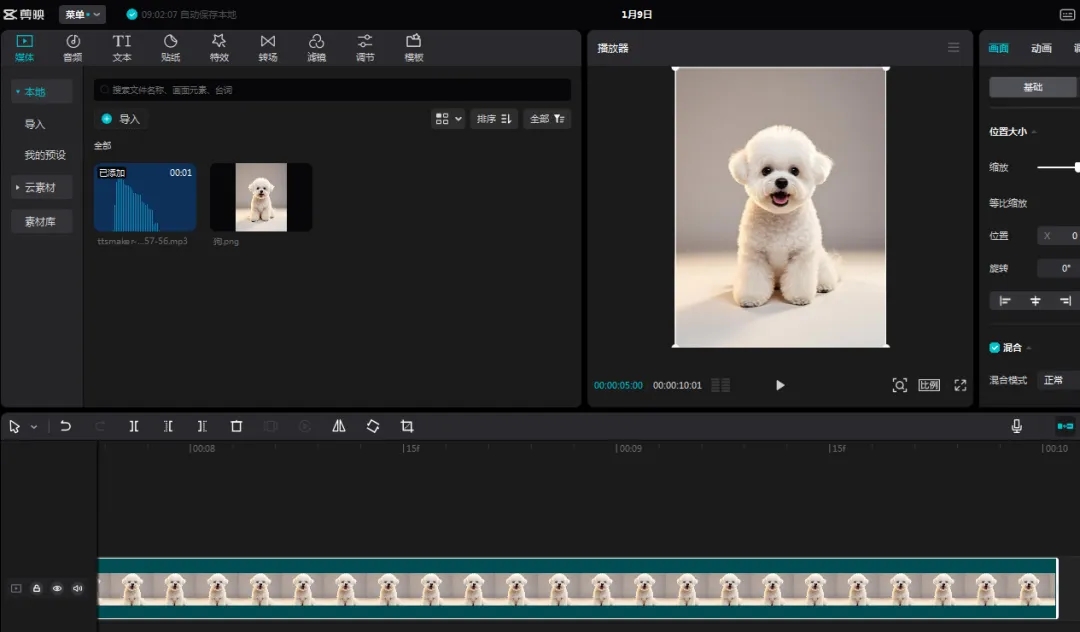Lock the video track with the lock icon
Image resolution: width=1080 pixels, height=632 pixels.
36,589
